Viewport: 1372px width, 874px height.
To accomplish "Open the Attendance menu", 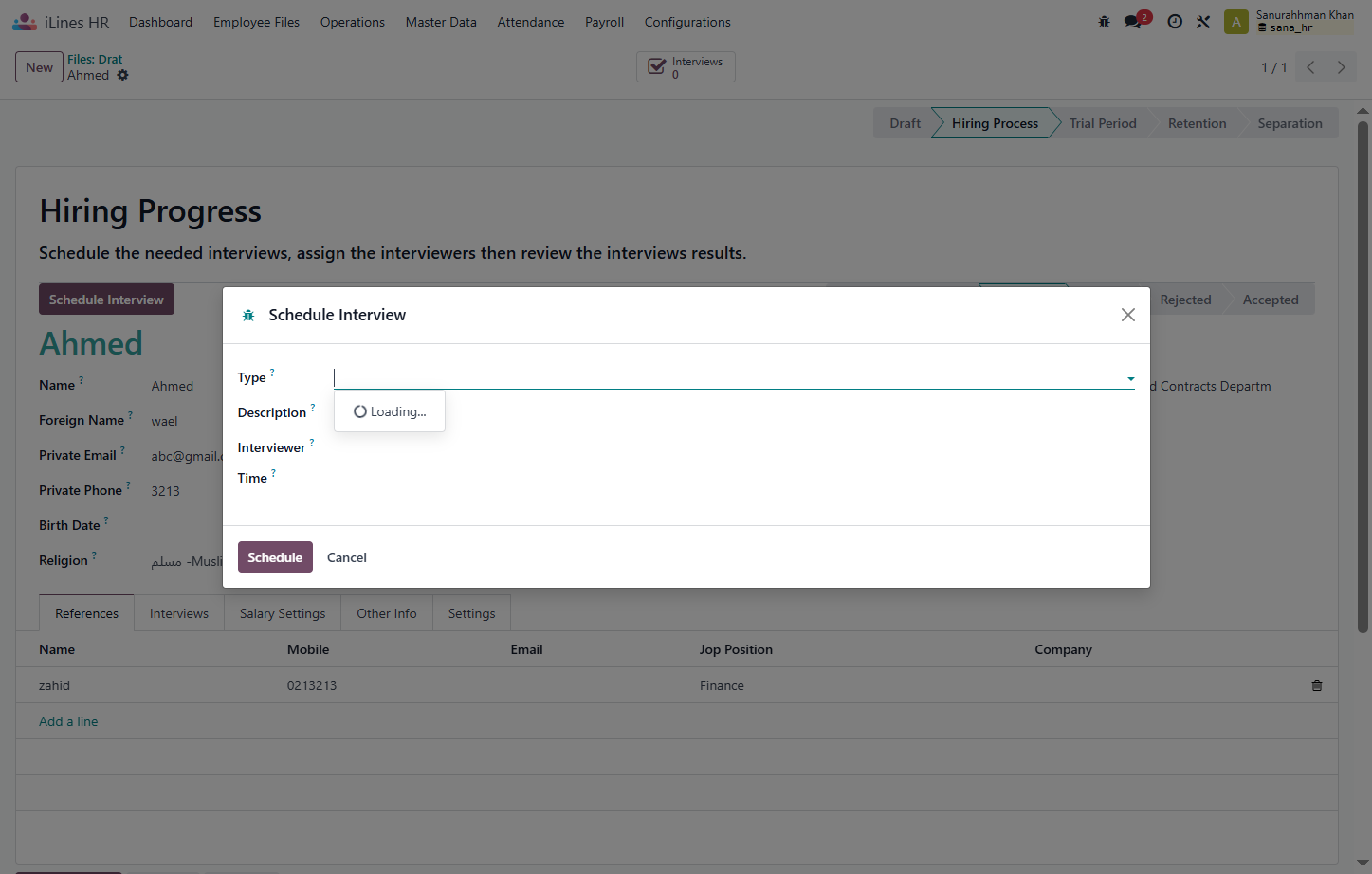I will [x=530, y=22].
